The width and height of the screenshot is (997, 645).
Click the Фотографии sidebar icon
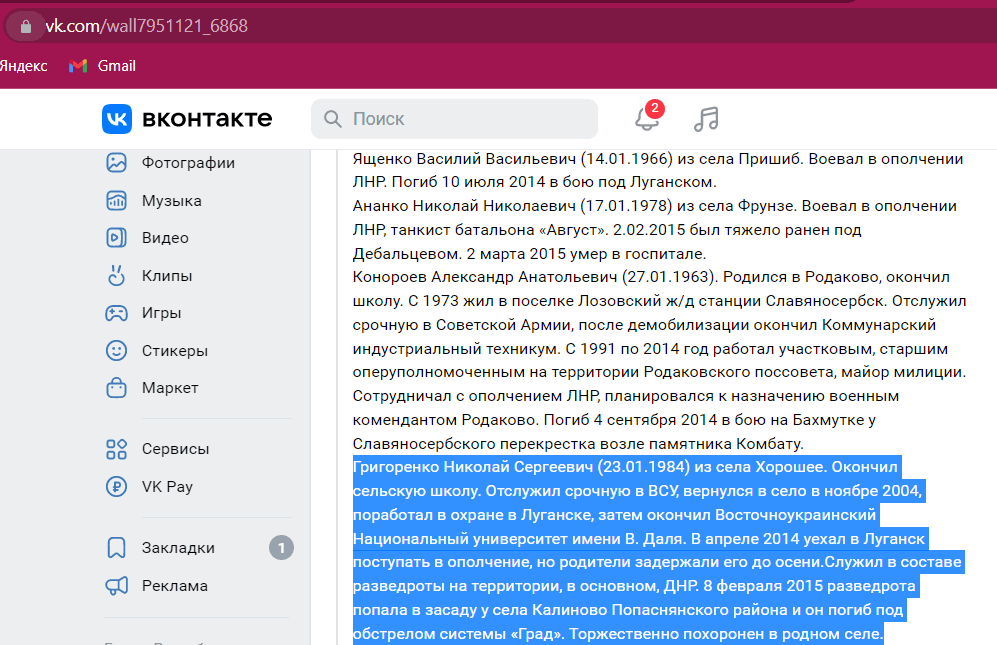coord(116,163)
